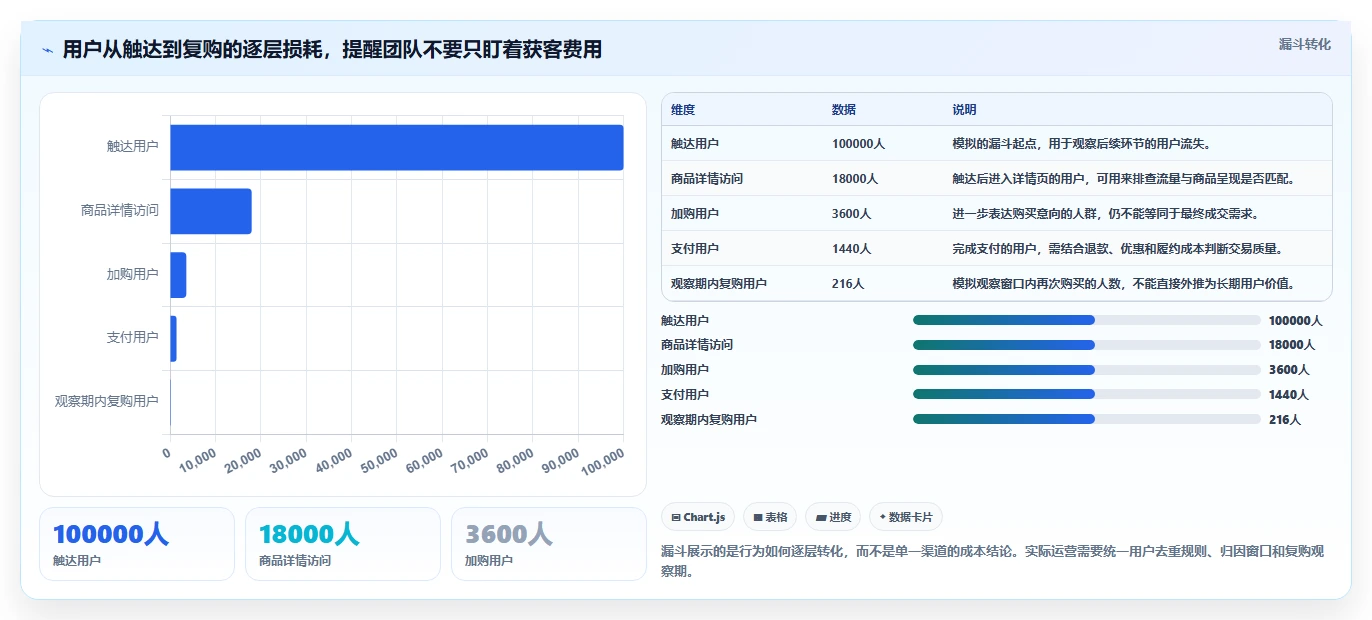The height and width of the screenshot is (620, 1372).
Task: Click the 触达用户 bar in the chart
Action: click(397, 147)
